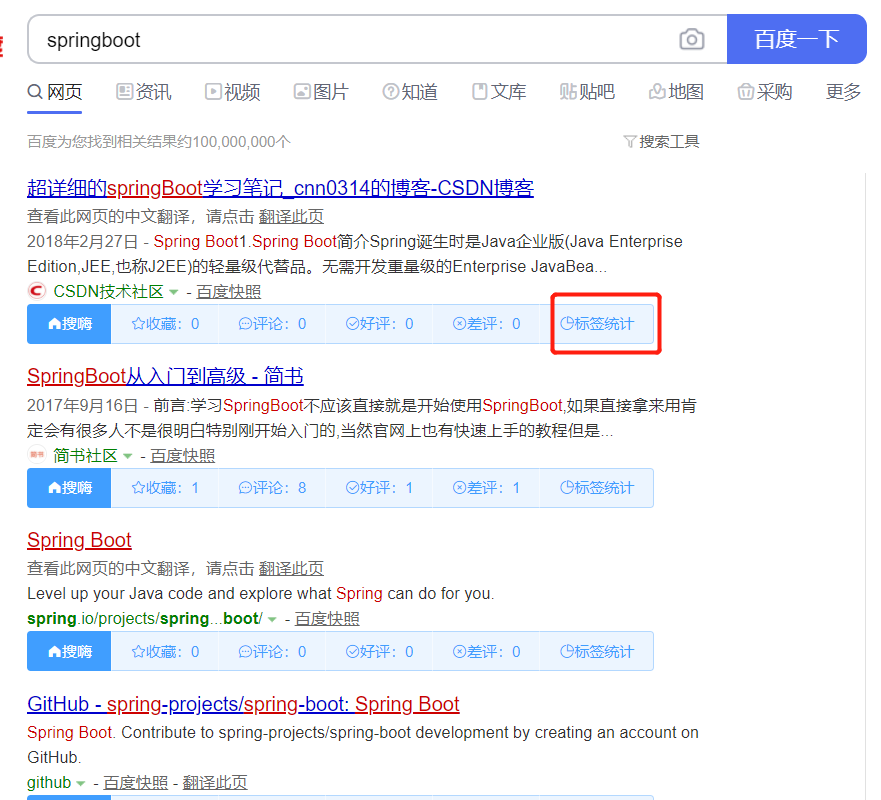This screenshot has width=881, height=800.
Task: Switch to the 文库 tab
Action: pos(499,92)
